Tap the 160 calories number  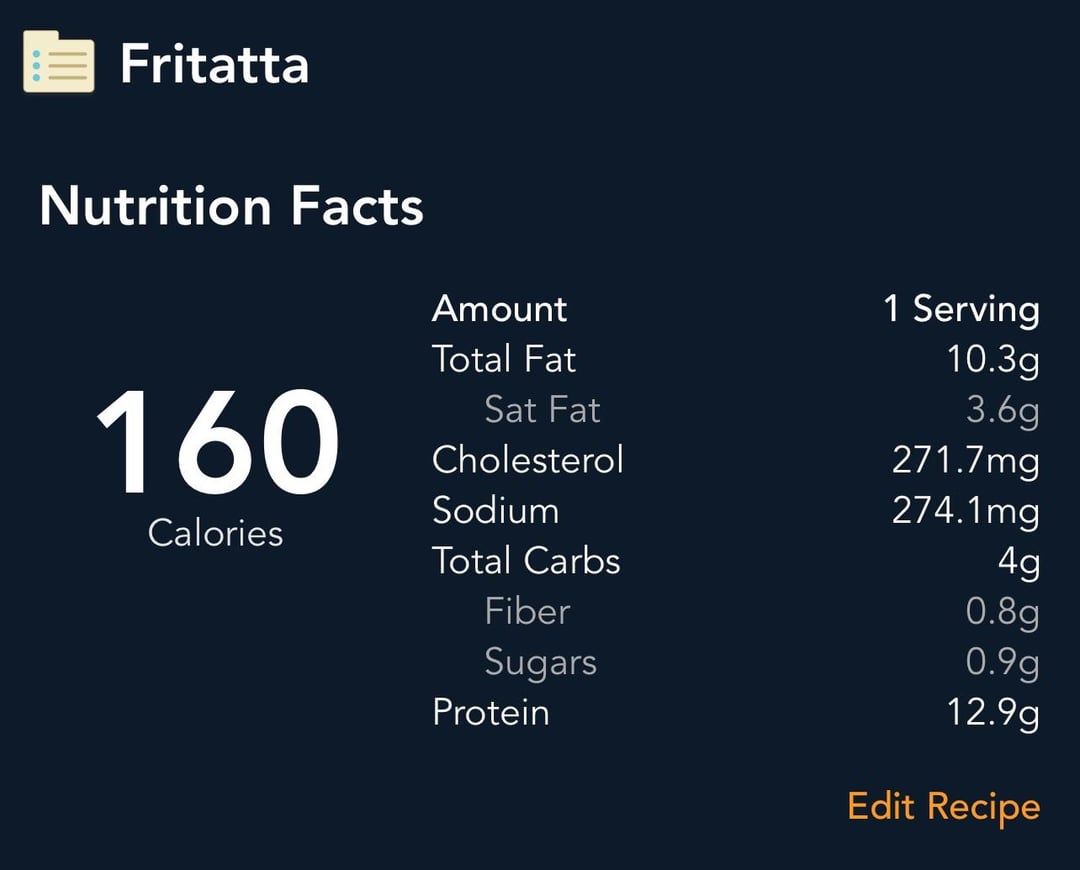(x=217, y=442)
